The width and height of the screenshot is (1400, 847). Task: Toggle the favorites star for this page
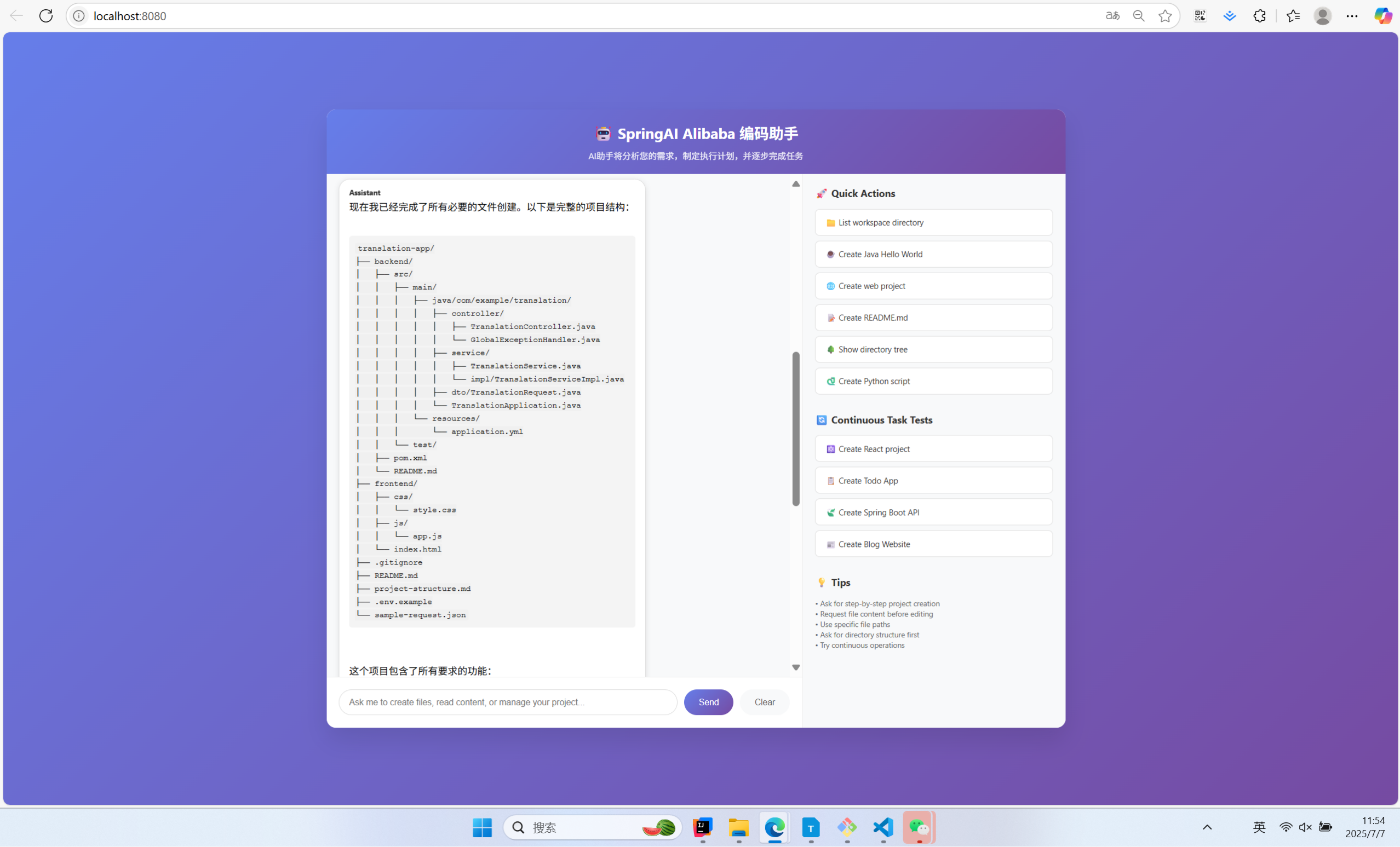click(x=1166, y=15)
